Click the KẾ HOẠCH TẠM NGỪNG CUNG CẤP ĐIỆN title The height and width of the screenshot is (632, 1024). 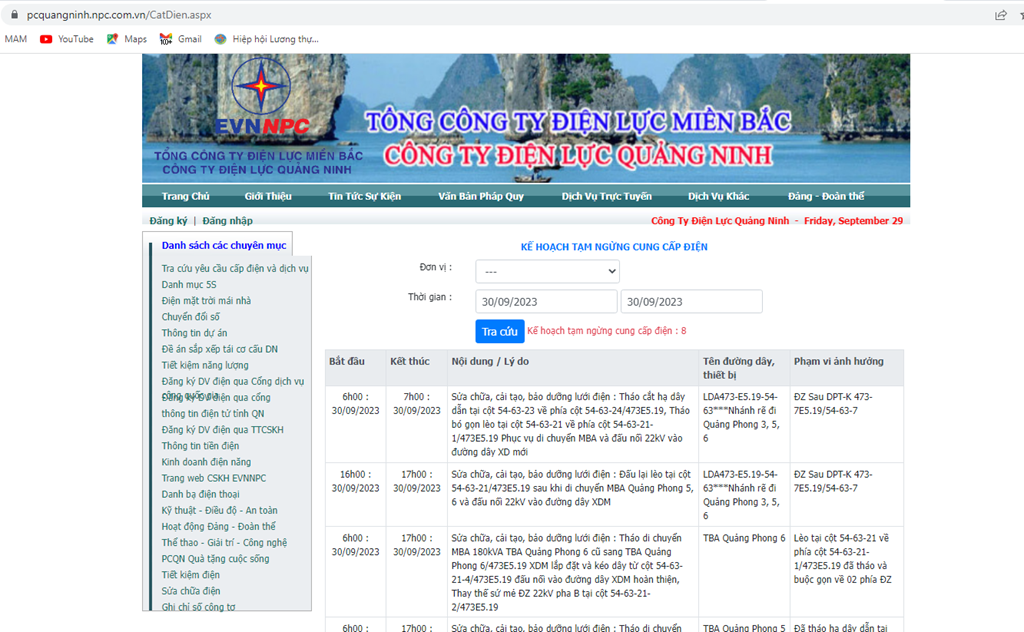coord(614,247)
